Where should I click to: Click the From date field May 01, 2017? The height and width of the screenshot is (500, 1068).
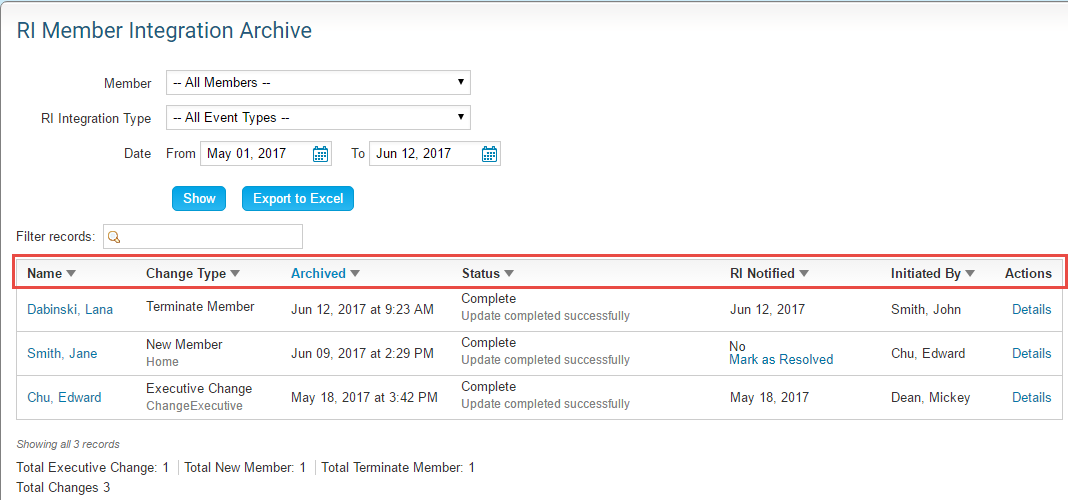click(255, 154)
